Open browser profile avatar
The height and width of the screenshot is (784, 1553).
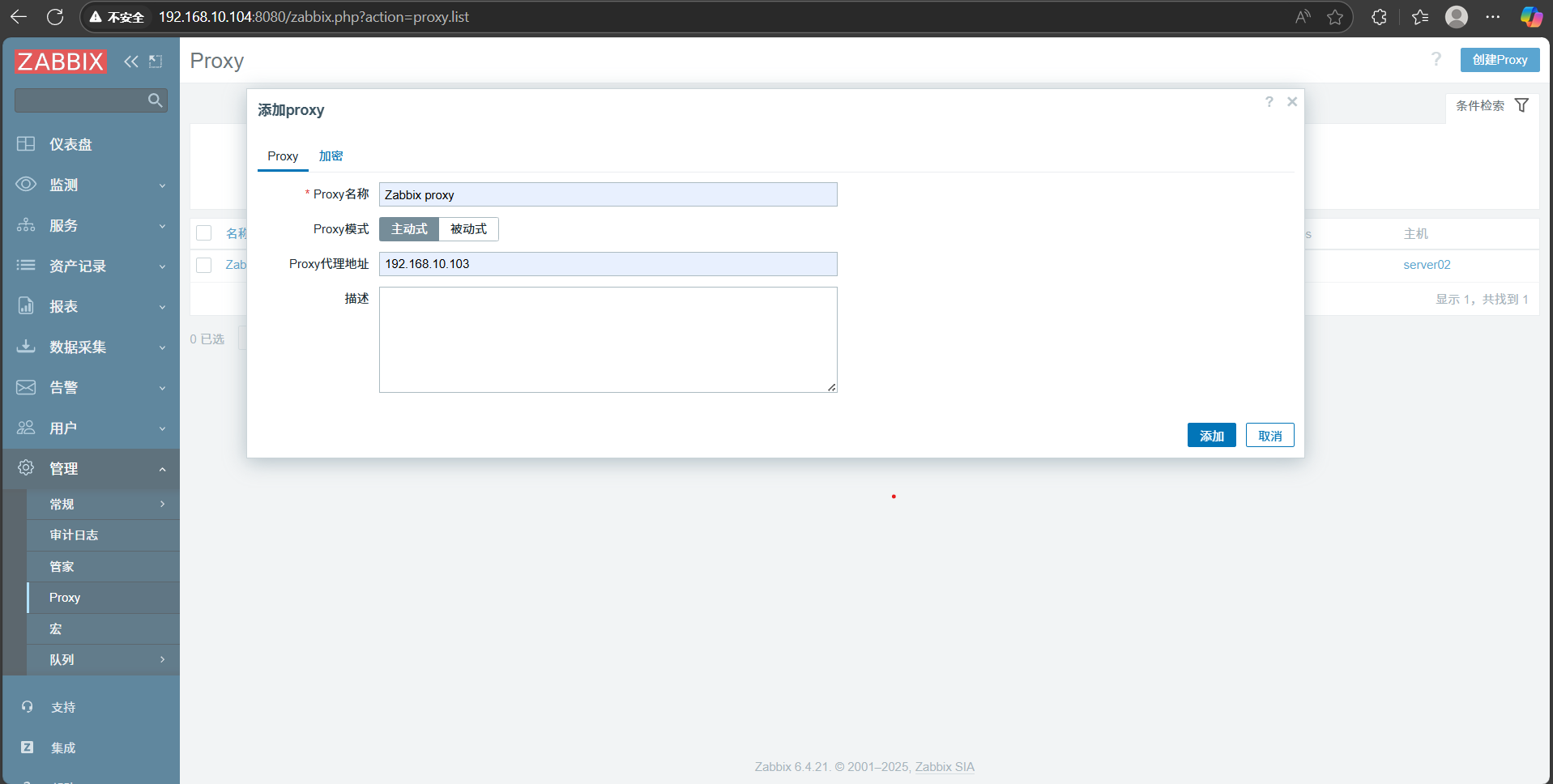1457,17
